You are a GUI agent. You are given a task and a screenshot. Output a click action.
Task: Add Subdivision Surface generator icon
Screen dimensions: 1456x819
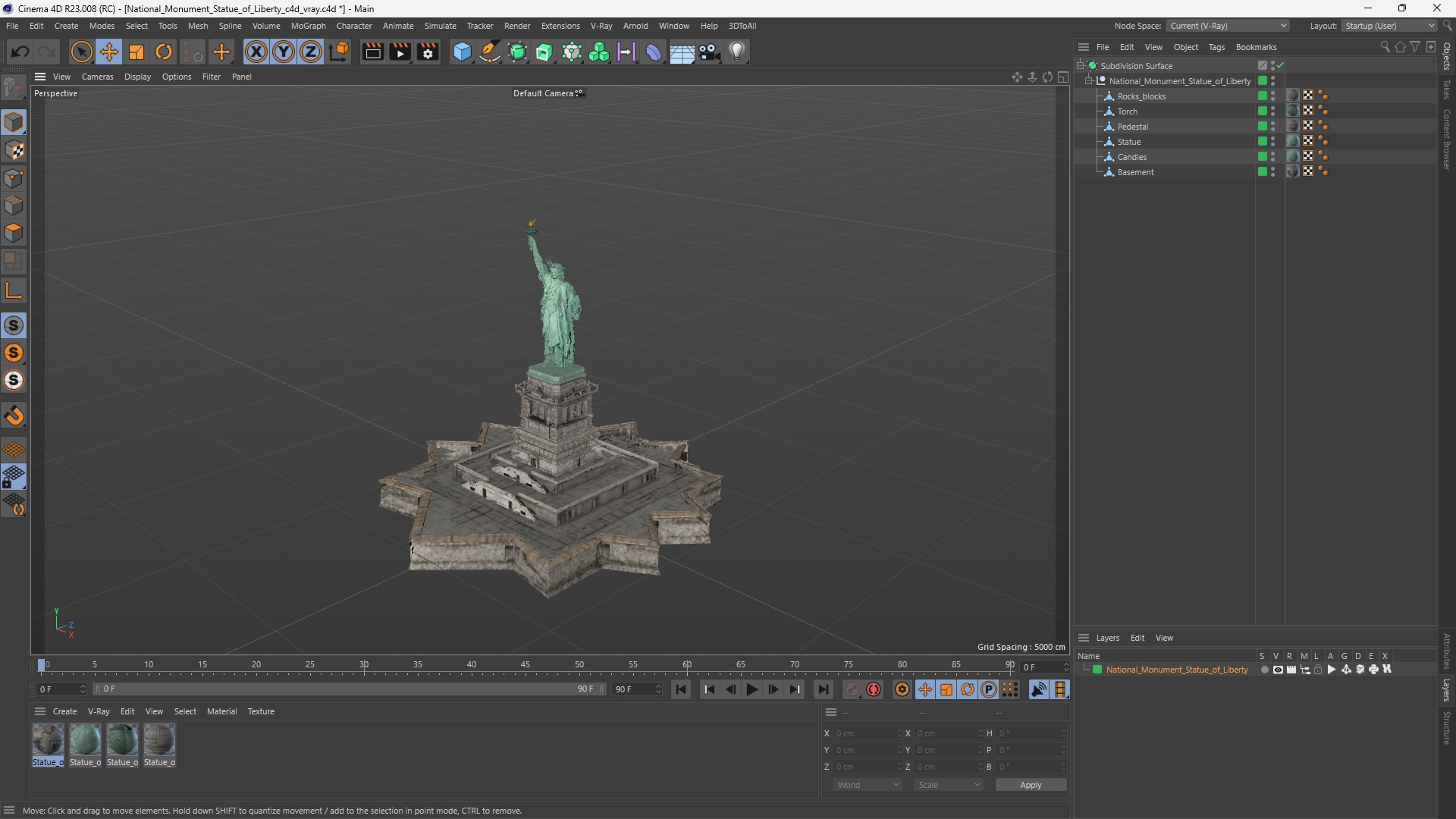[518, 52]
